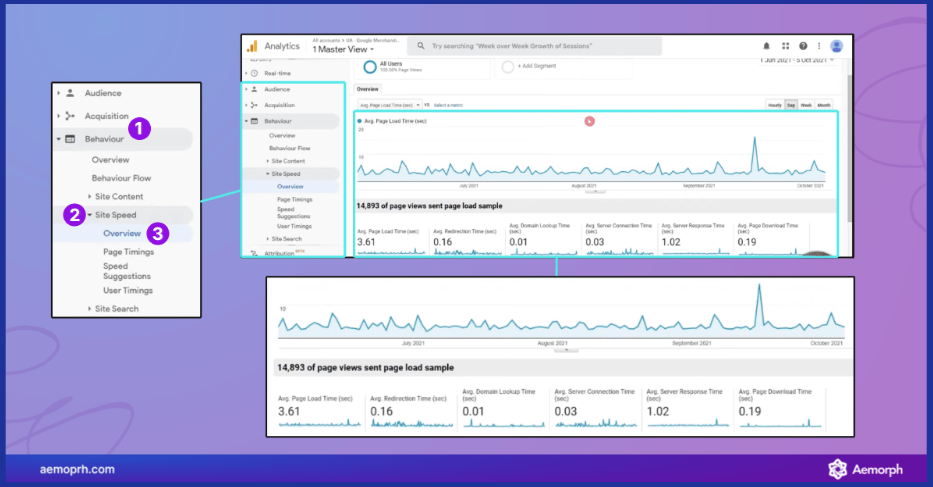Open Speed Suggestions in the Analytics window sidebar

(x=293, y=213)
